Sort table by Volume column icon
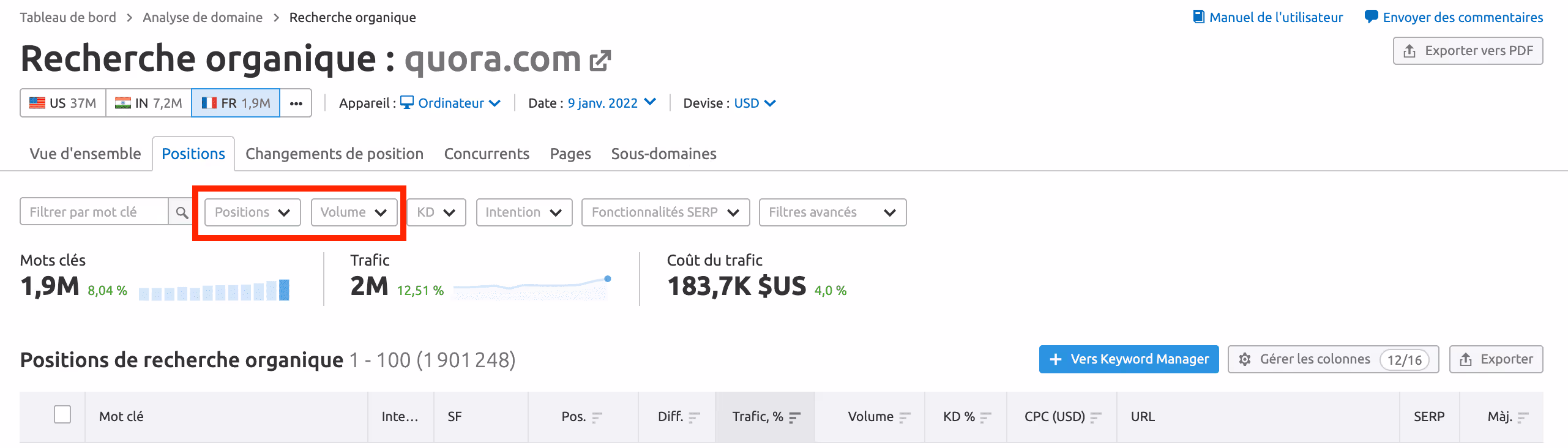The image size is (1568, 448). point(905,417)
